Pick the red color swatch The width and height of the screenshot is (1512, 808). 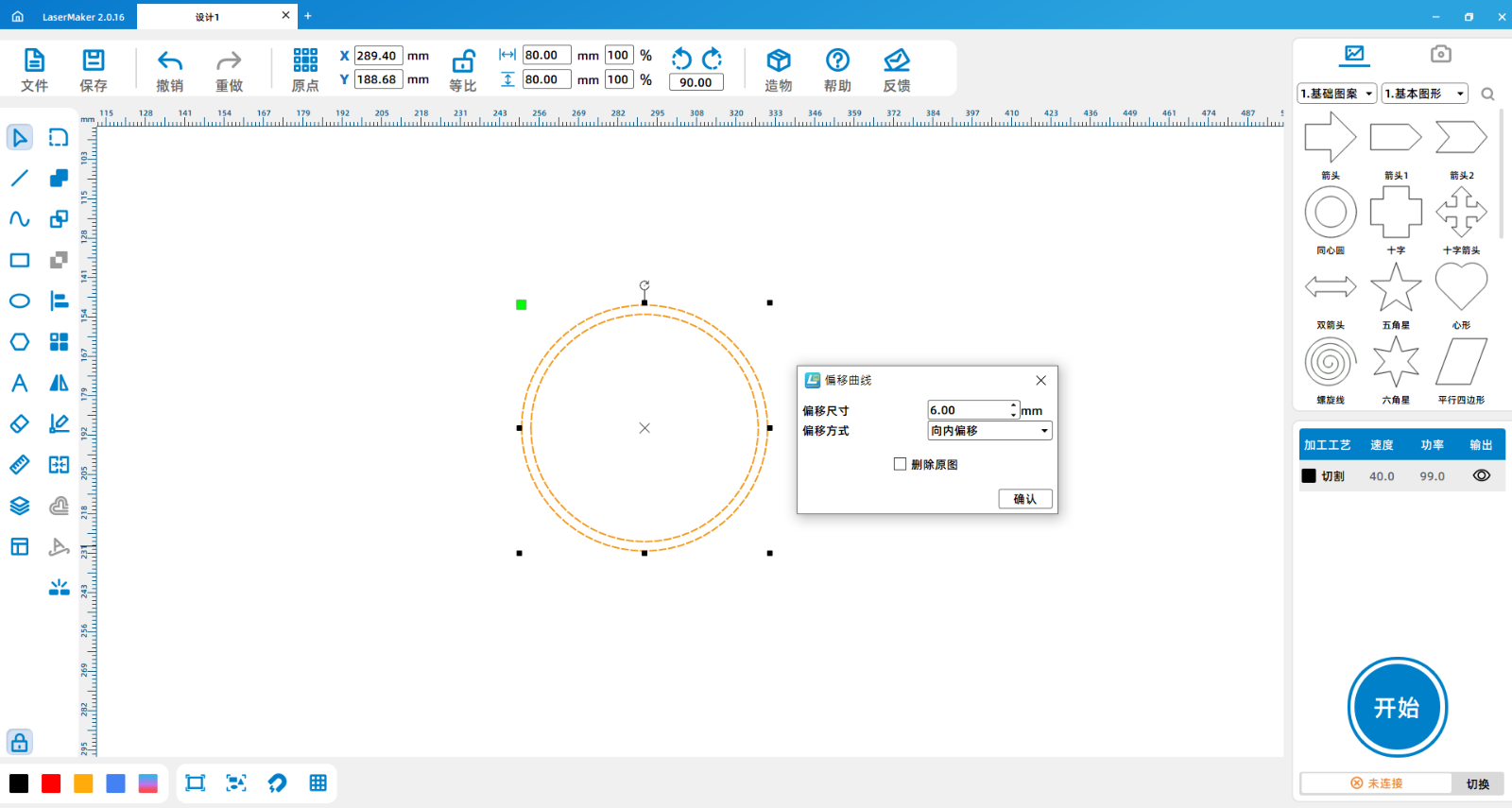pos(51,783)
